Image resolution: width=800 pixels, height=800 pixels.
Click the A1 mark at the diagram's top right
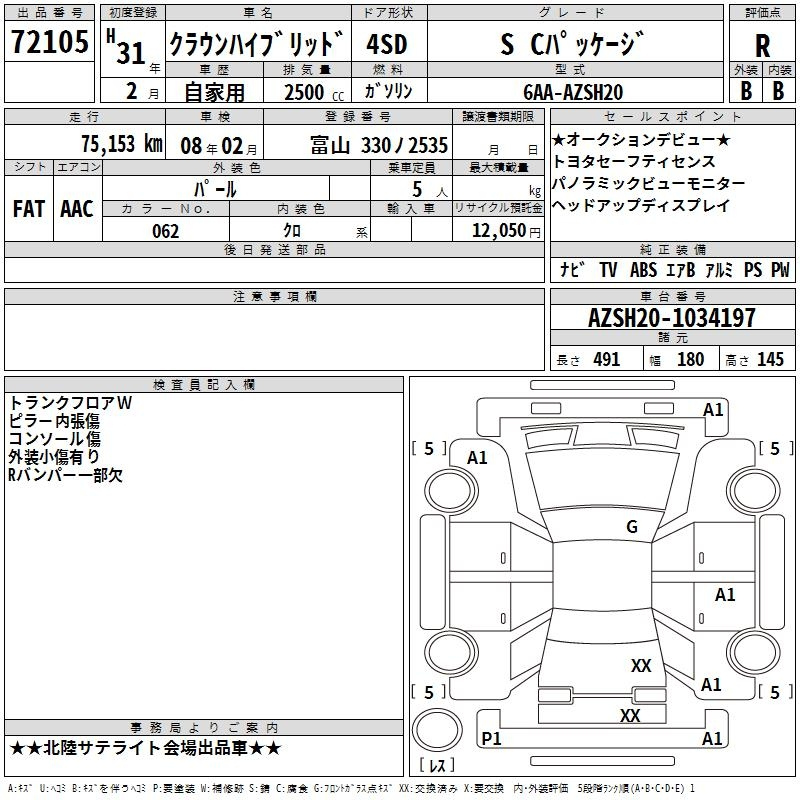713,410
